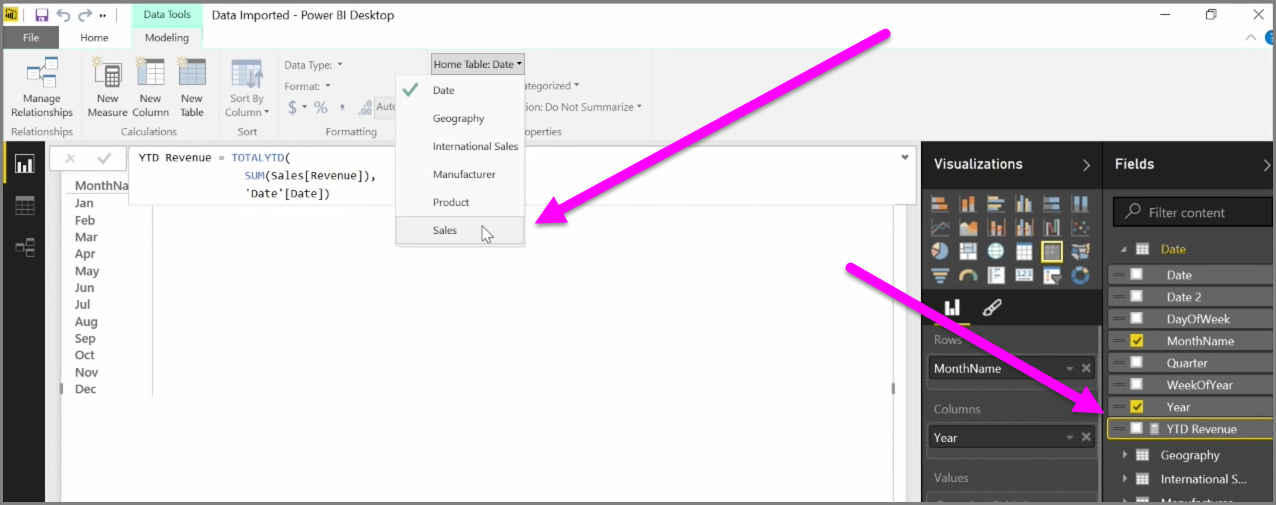Select the highlighted matrix visualization
Image resolution: width=1276 pixels, height=505 pixels.
(x=1052, y=251)
